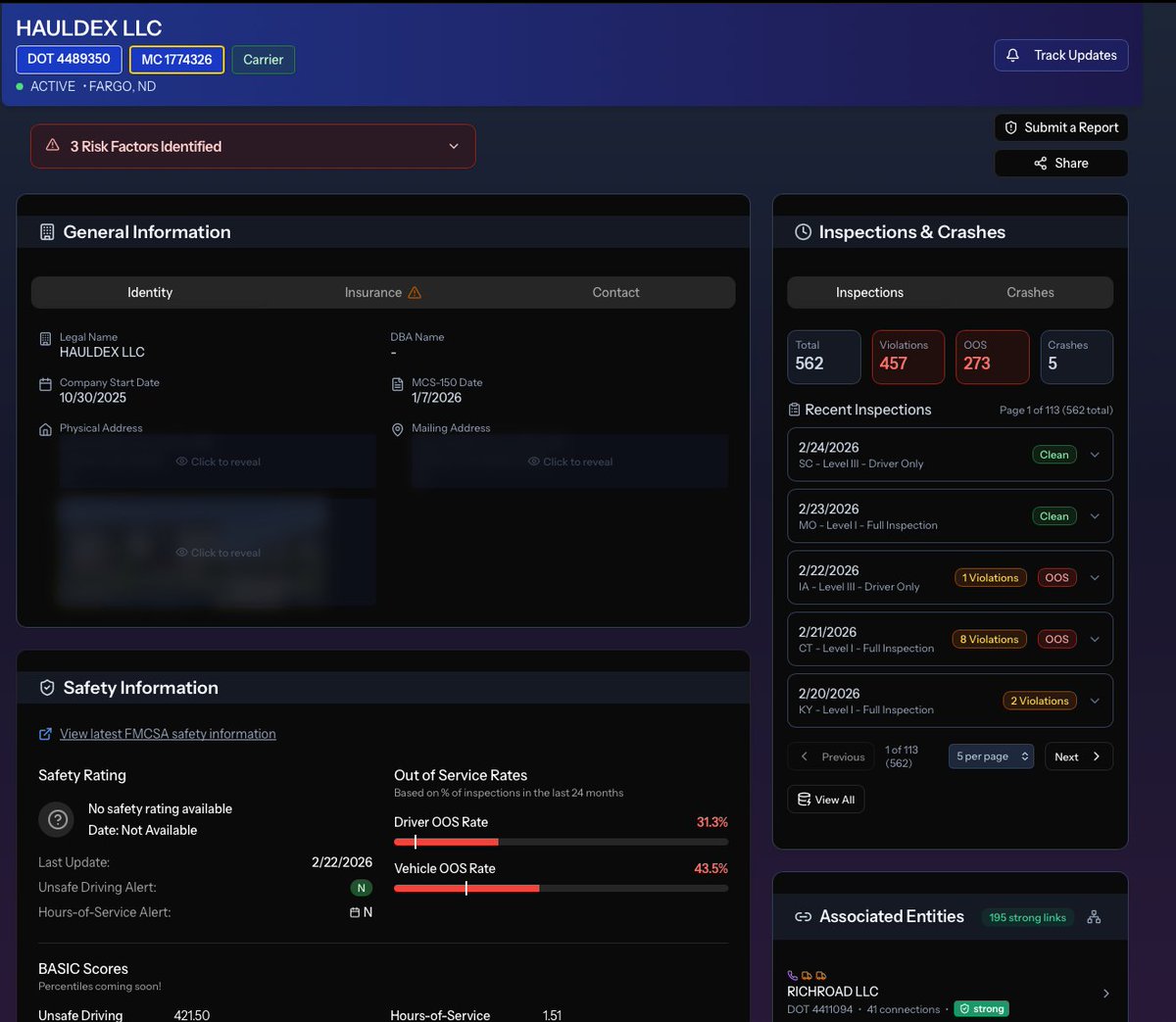This screenshot has width=1176, height=1022.
Task: Click the Previous page button
Action: click(x=833, y=756)
